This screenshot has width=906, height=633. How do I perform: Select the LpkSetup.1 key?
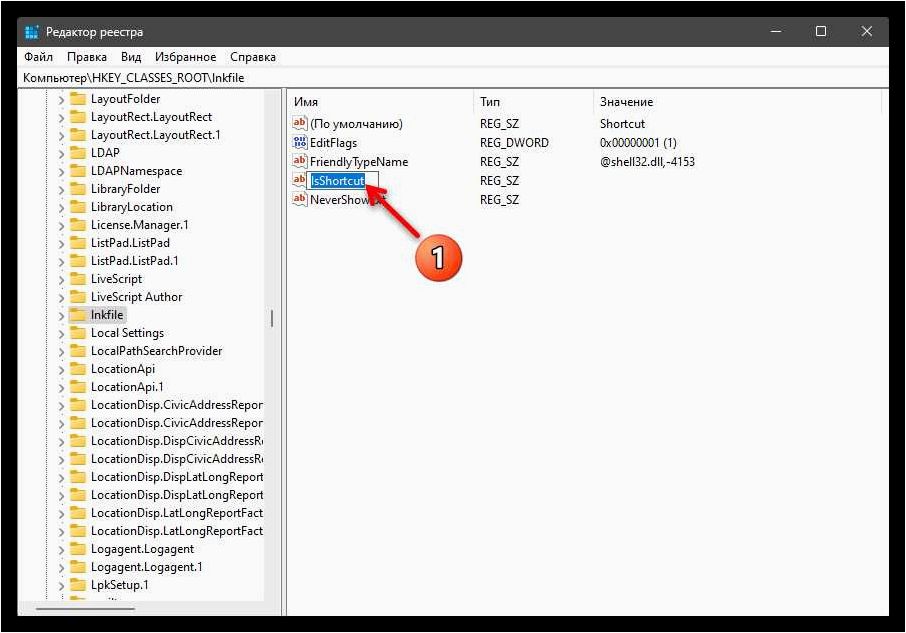[x=120, y=584]
